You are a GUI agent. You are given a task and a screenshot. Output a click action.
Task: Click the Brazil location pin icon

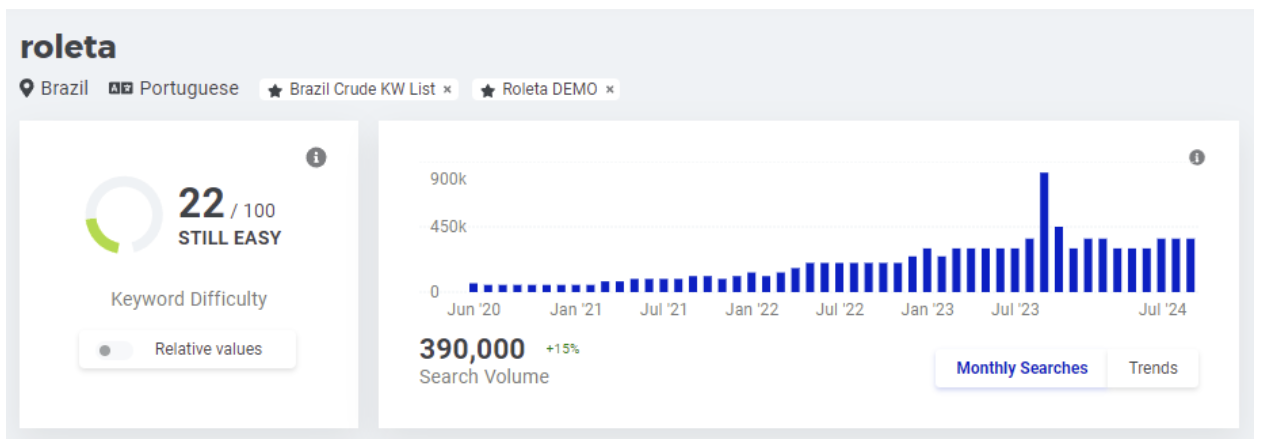[x=28, y=89]
